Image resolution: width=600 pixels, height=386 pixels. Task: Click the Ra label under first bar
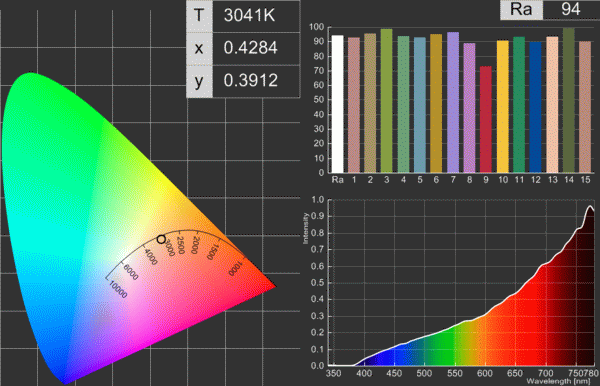click(338, 180)
